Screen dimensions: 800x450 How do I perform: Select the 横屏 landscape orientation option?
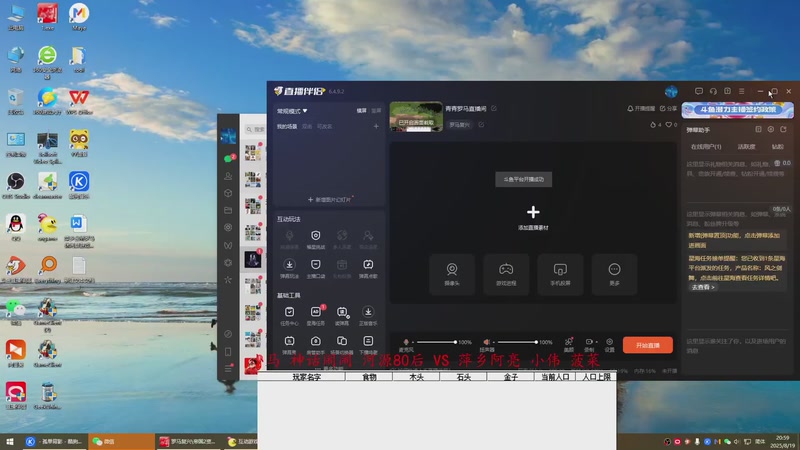tap(361, 111)
